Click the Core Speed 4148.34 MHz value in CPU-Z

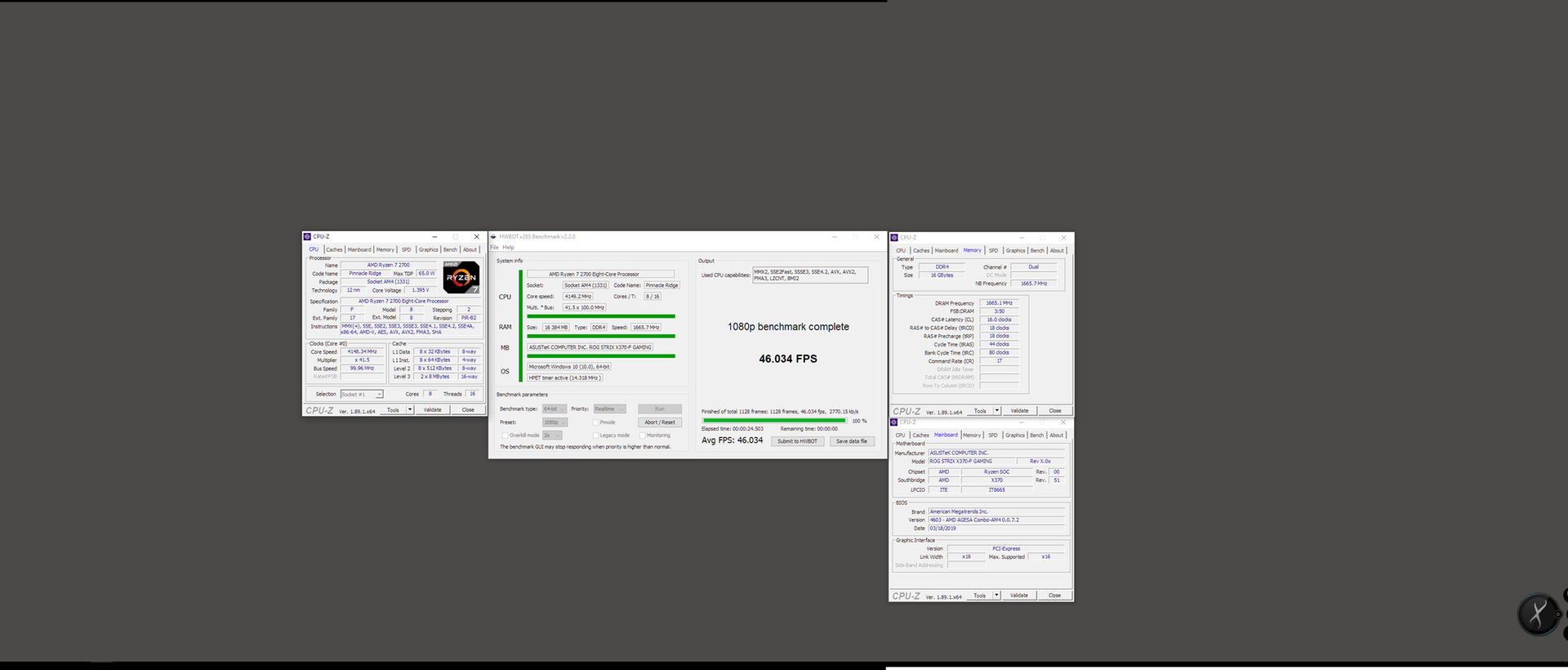[363, 352]
